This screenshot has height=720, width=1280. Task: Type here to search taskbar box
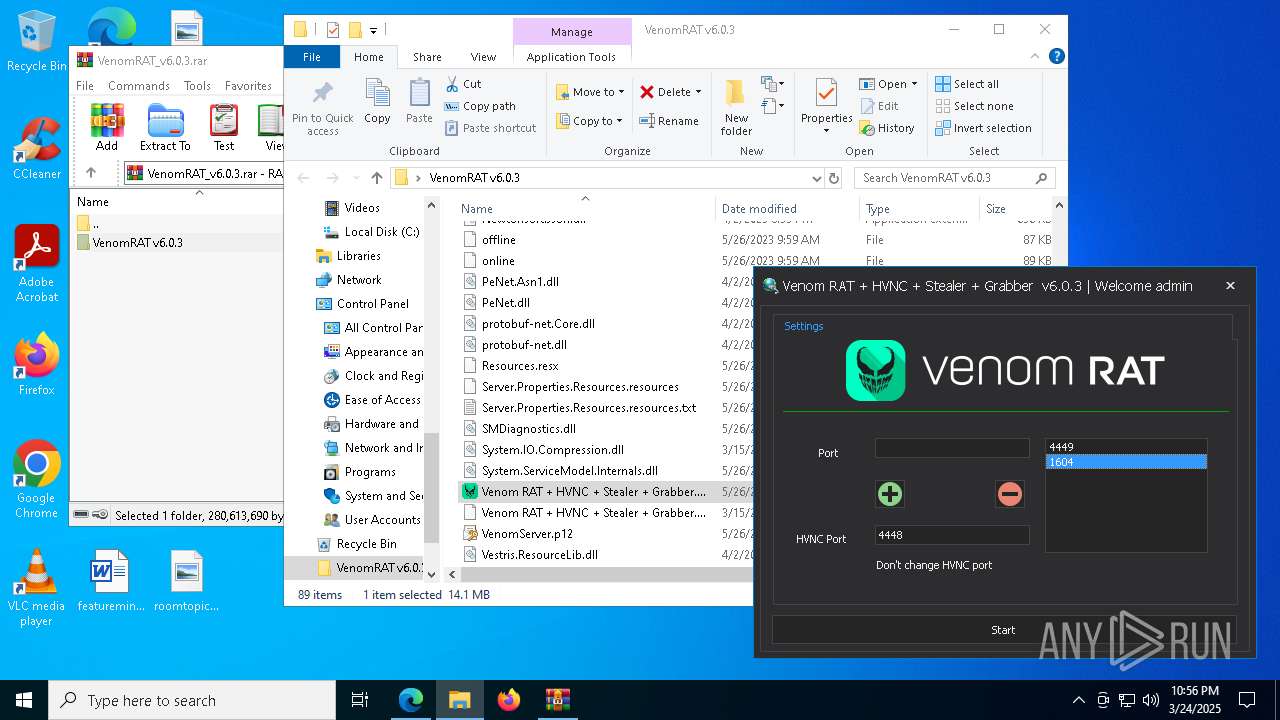(192, 700)
